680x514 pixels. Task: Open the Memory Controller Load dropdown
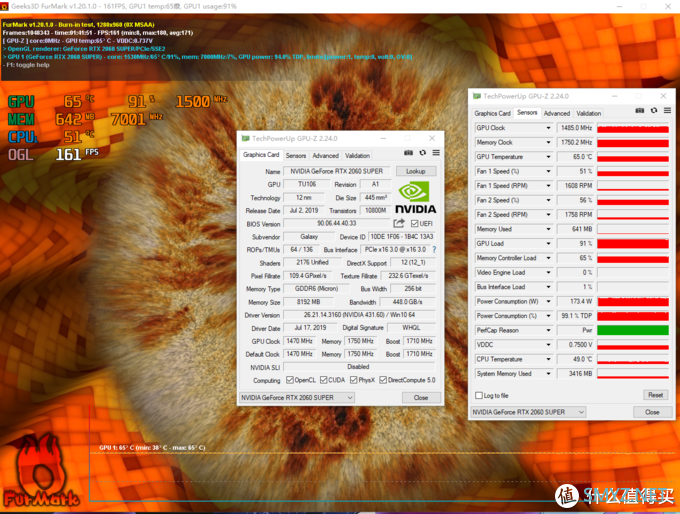(548, 258)
